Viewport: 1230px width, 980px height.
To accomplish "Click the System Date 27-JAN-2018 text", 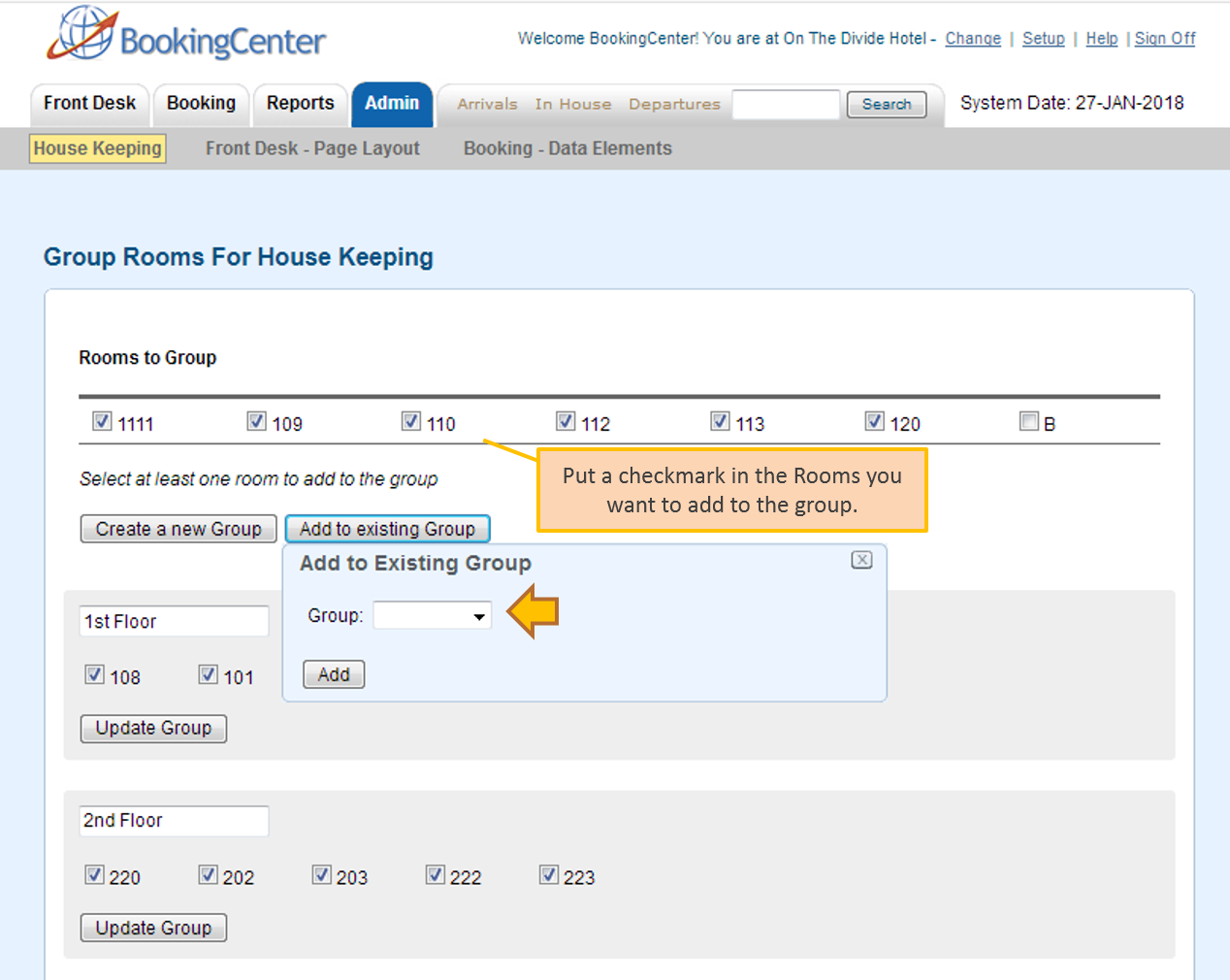I will point(1072,103).
